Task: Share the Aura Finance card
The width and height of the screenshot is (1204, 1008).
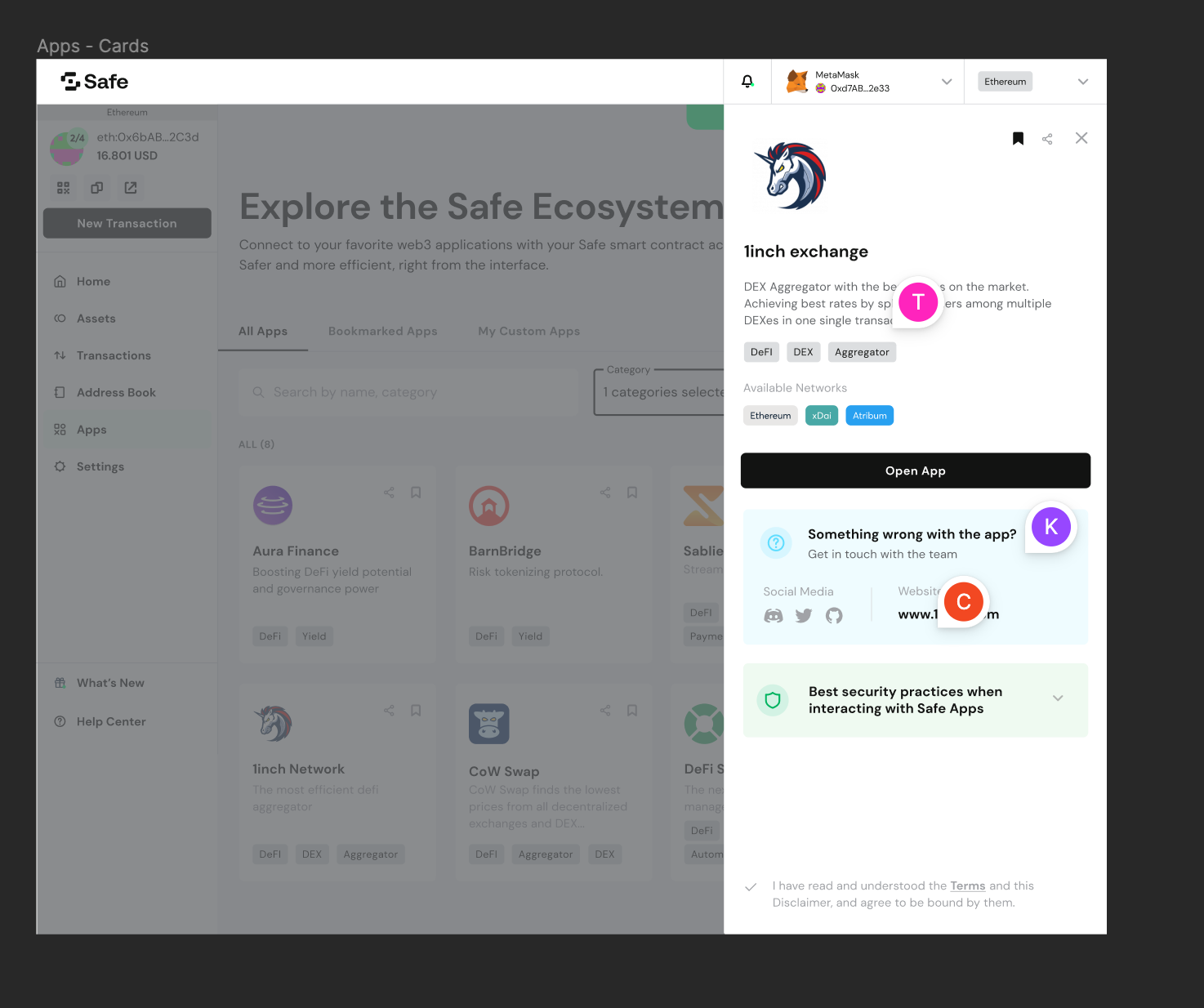Action: [389, 493]
